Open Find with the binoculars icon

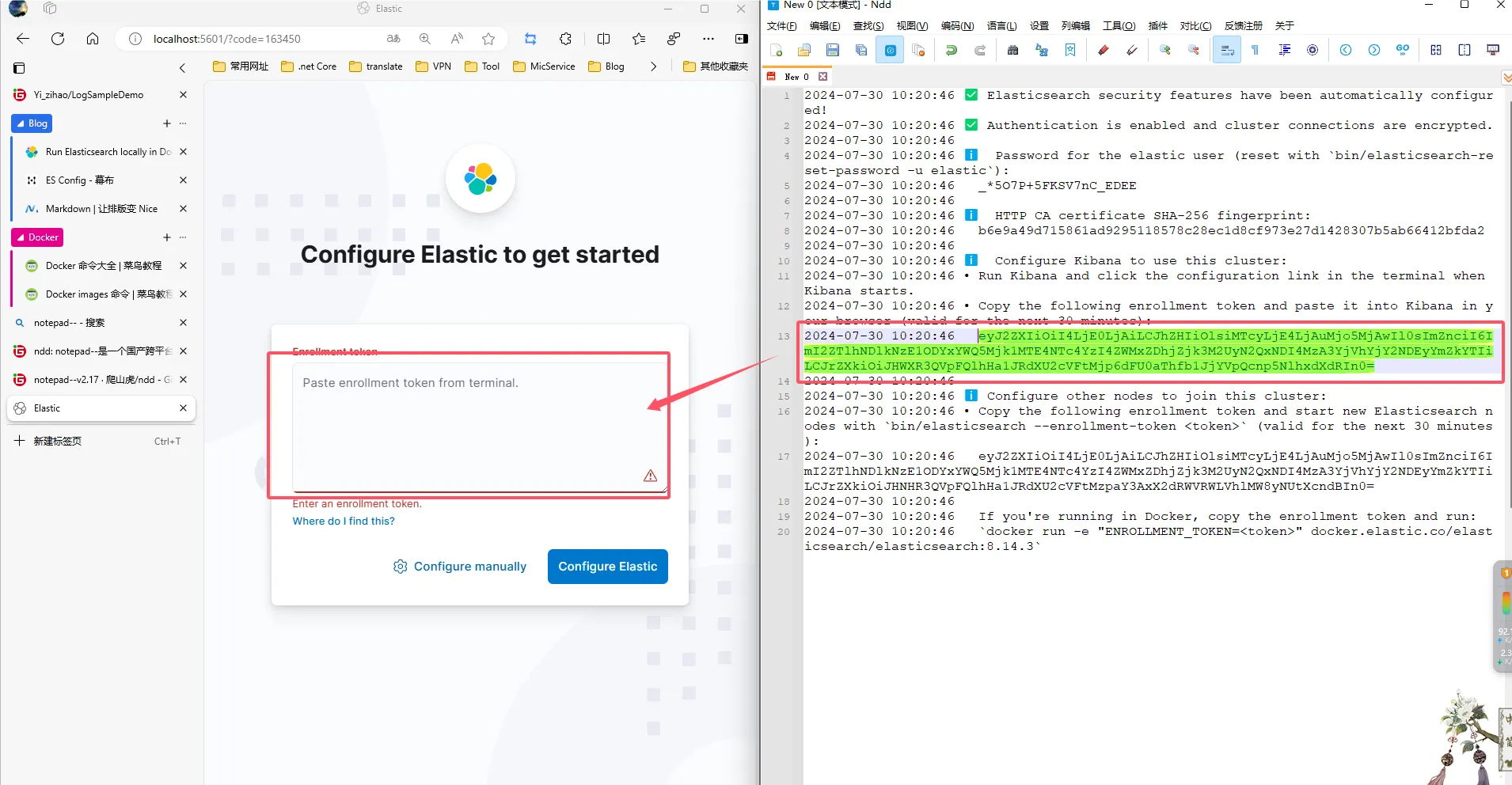(x=1012, y=50)
